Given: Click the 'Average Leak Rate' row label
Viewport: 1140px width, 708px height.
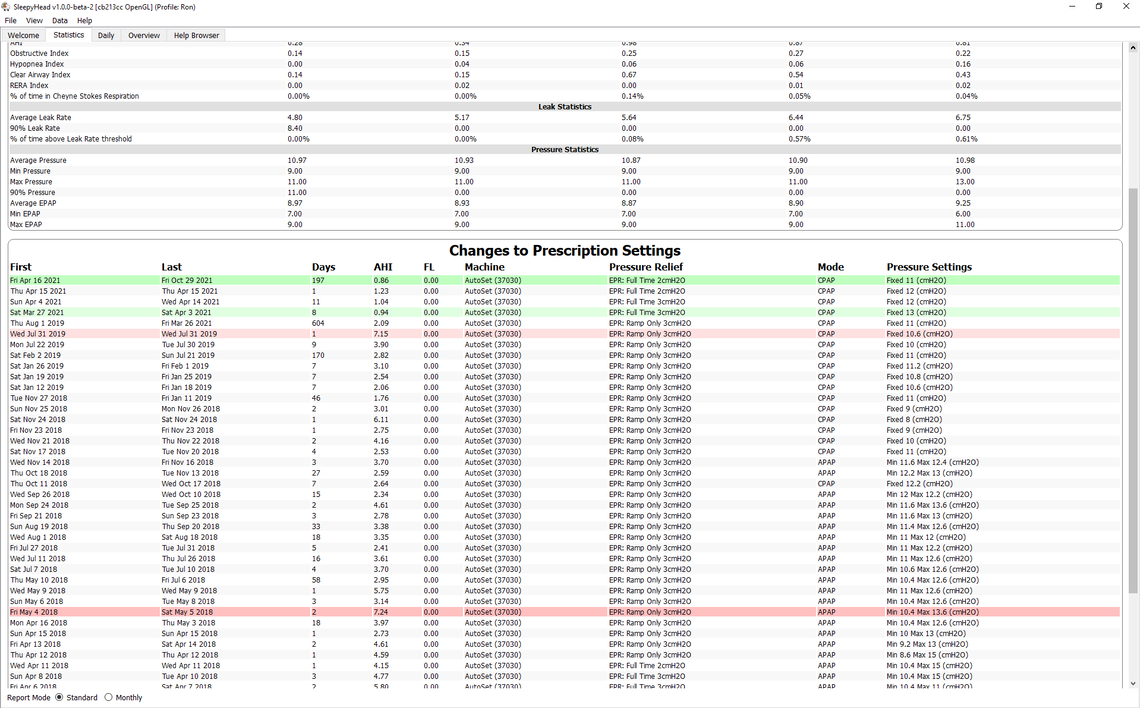Looking at the screenshot, I should pos(41,117).
